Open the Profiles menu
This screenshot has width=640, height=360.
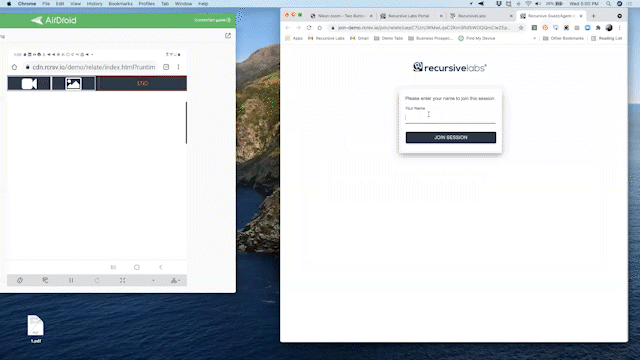(147, 4)
